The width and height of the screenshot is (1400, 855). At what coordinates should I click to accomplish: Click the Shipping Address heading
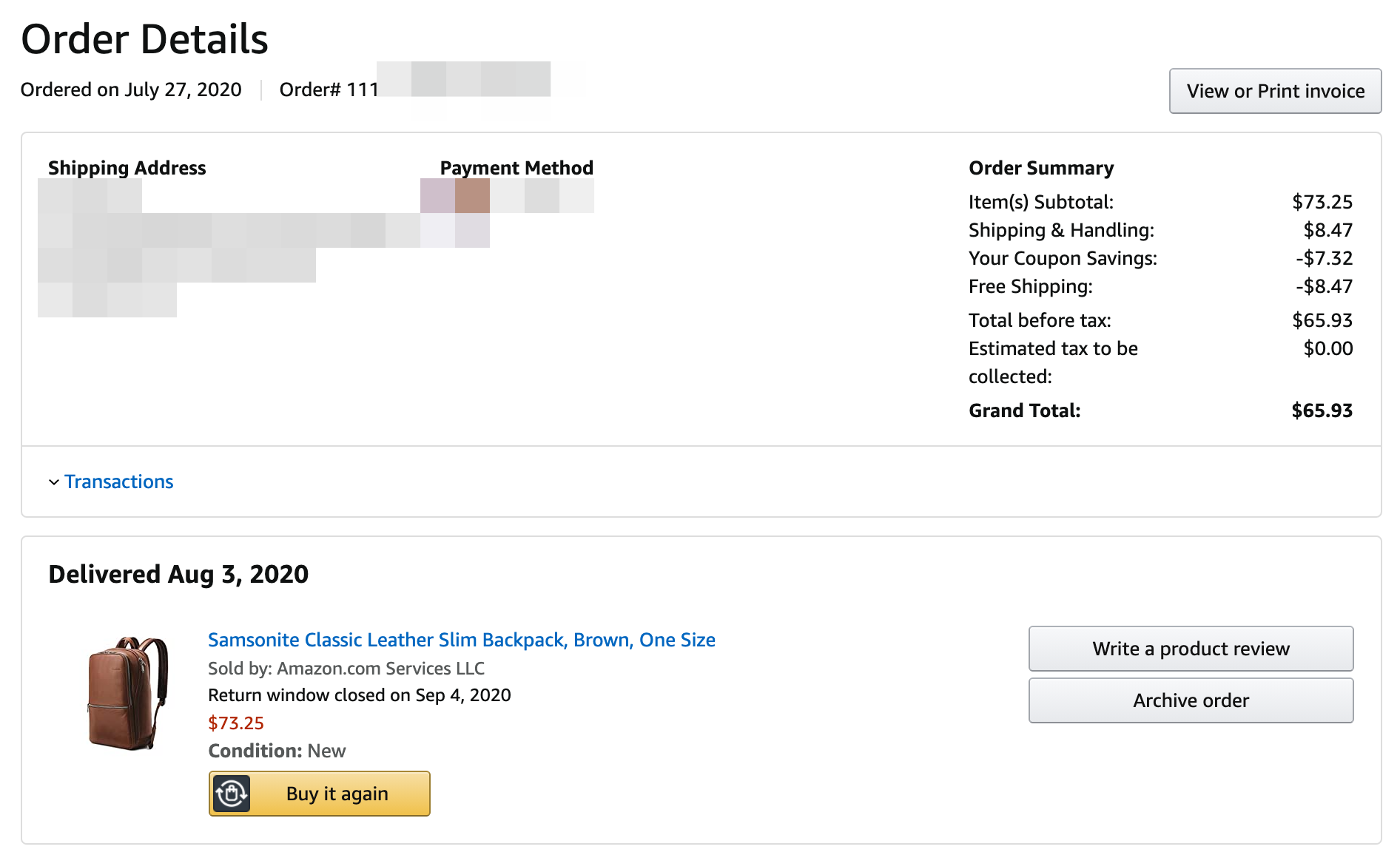click(127, 168)
